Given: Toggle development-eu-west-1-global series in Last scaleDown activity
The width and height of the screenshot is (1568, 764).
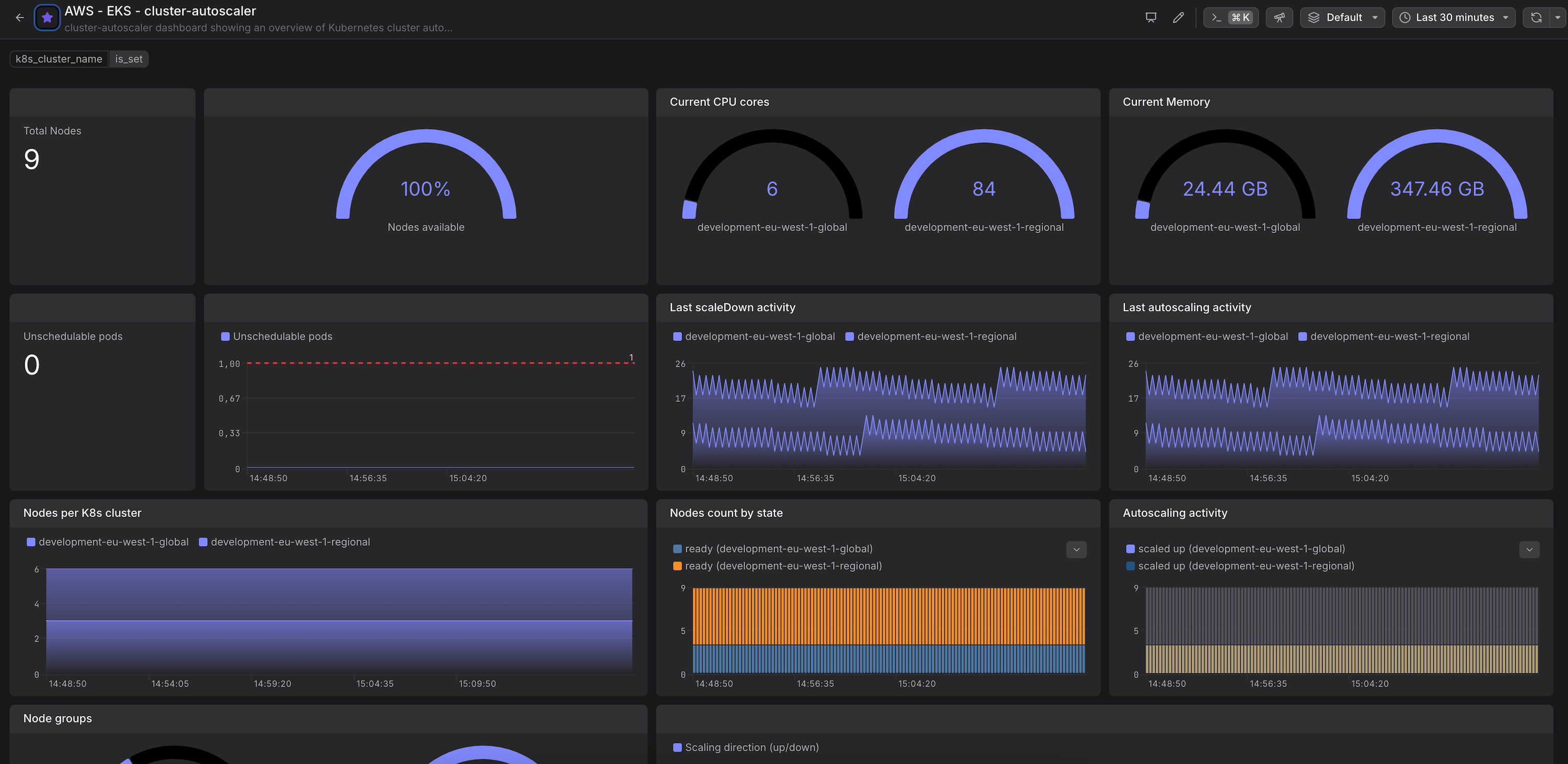Looking at the screenshot, I should (x=754, y=336).
